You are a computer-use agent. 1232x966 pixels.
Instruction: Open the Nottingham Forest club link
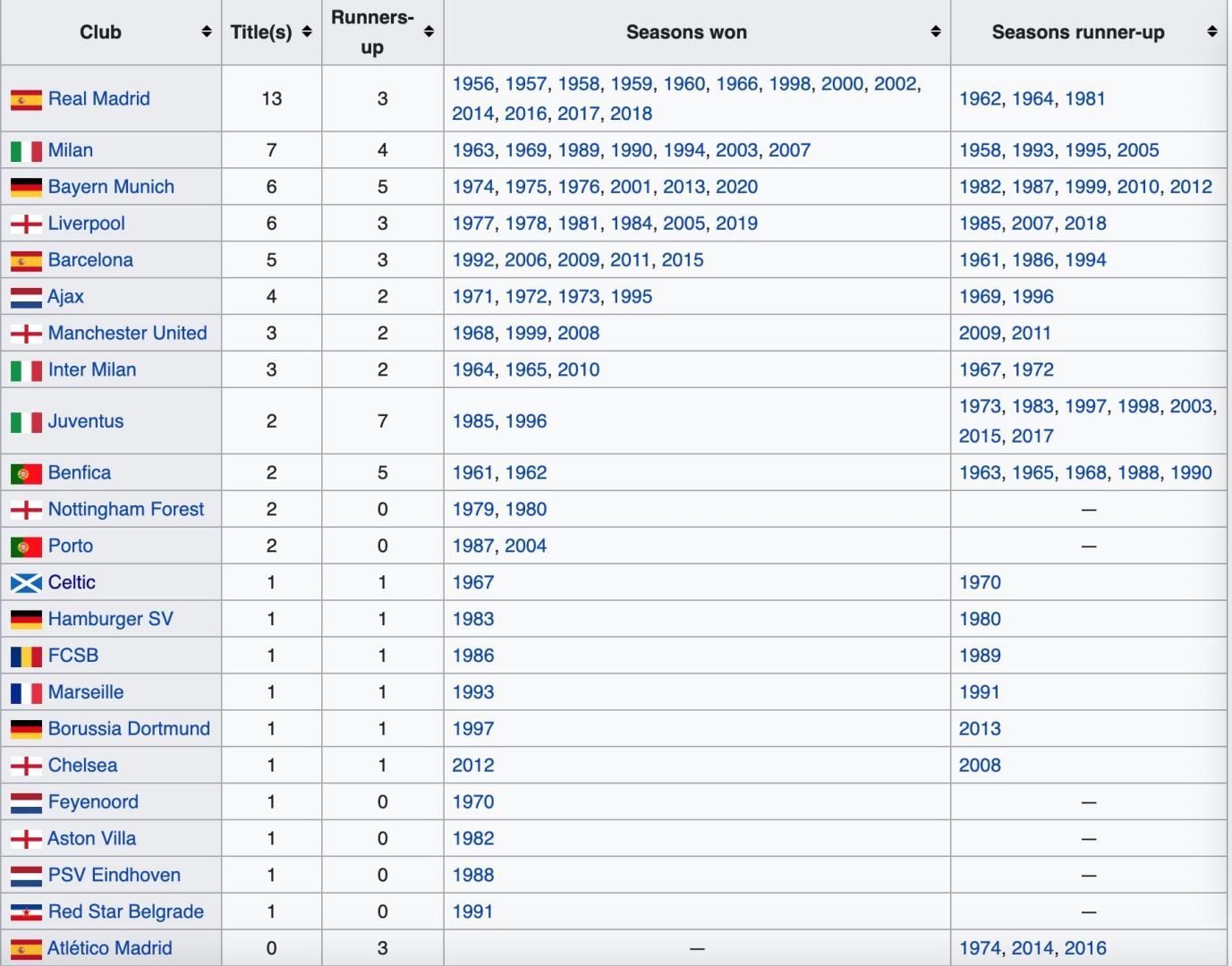(x=125, y=510)
